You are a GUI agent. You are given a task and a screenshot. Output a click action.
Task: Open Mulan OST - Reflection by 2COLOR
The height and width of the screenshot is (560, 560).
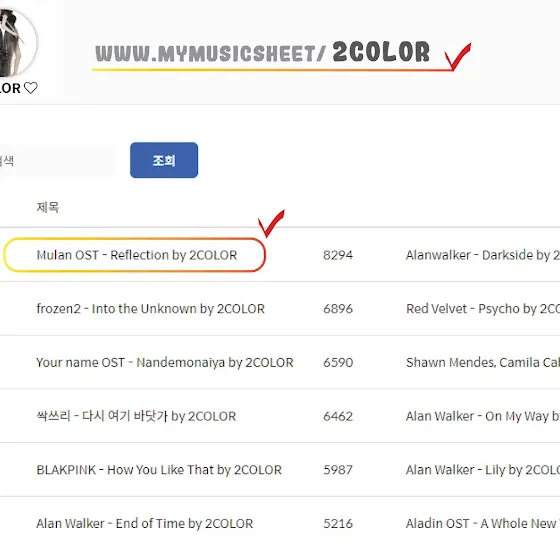click(x=137, y=255)
